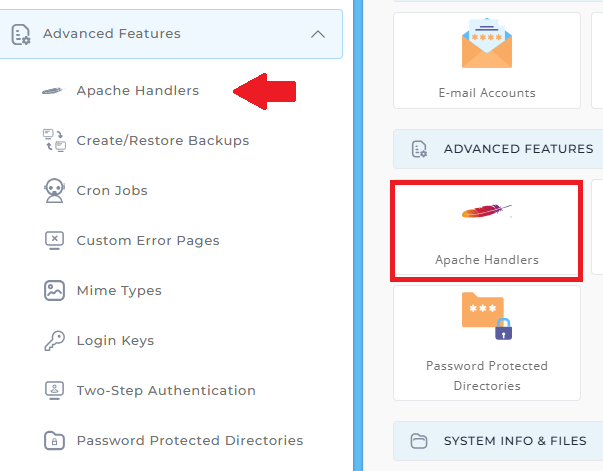The width and height of the screenshot is (603, 471).
Task: Open the E-mail Accounts envelope tile
Action: pos(486,60)
